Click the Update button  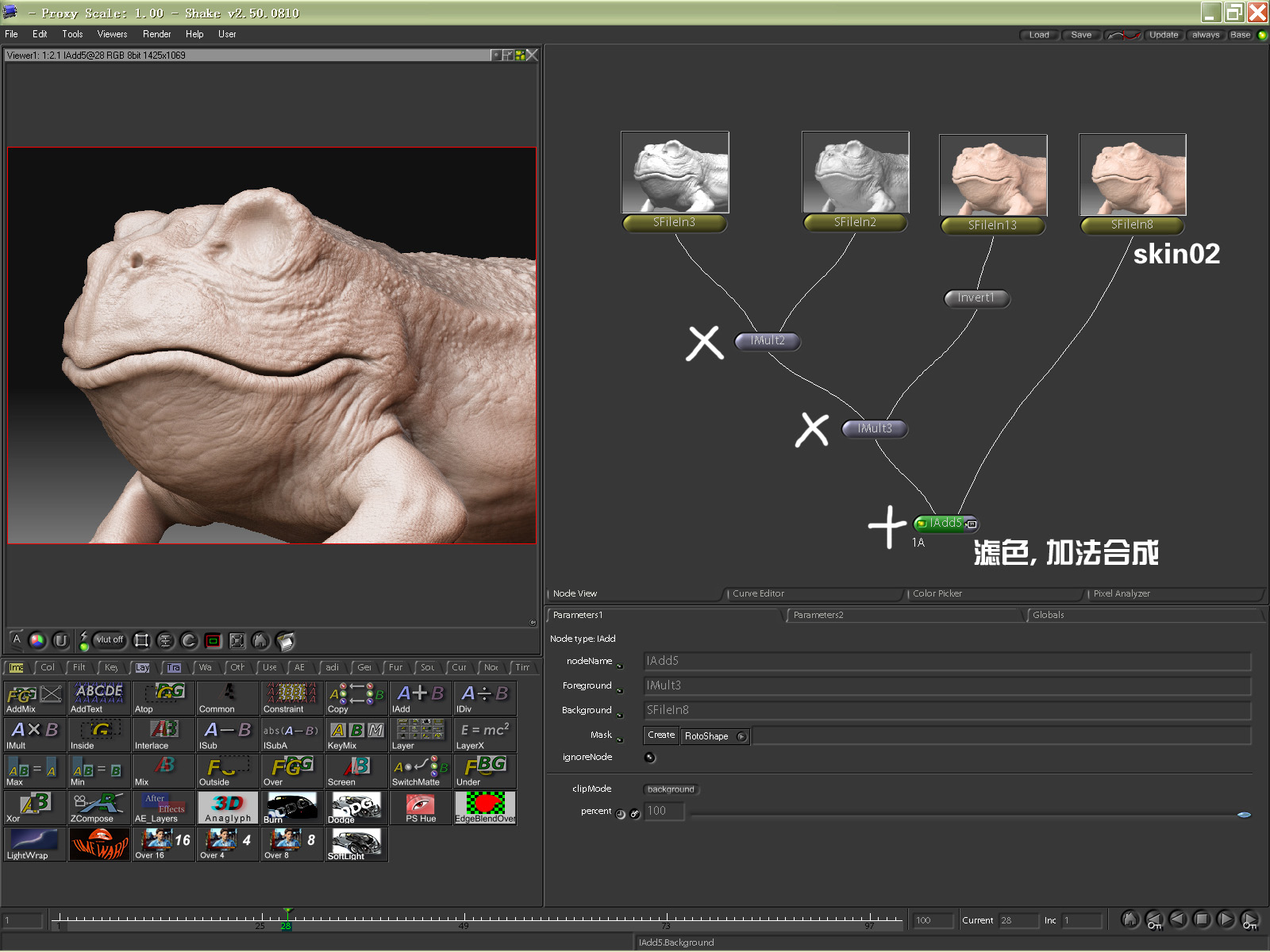tap(1164, 35)
